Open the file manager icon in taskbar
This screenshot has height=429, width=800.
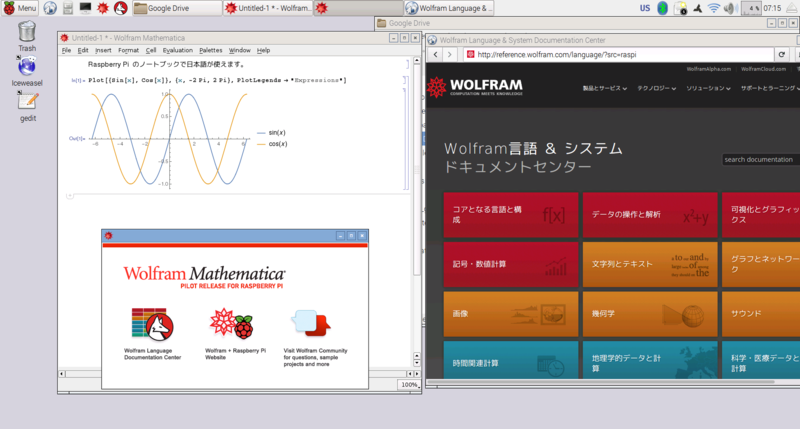click(x=68, y=8)
